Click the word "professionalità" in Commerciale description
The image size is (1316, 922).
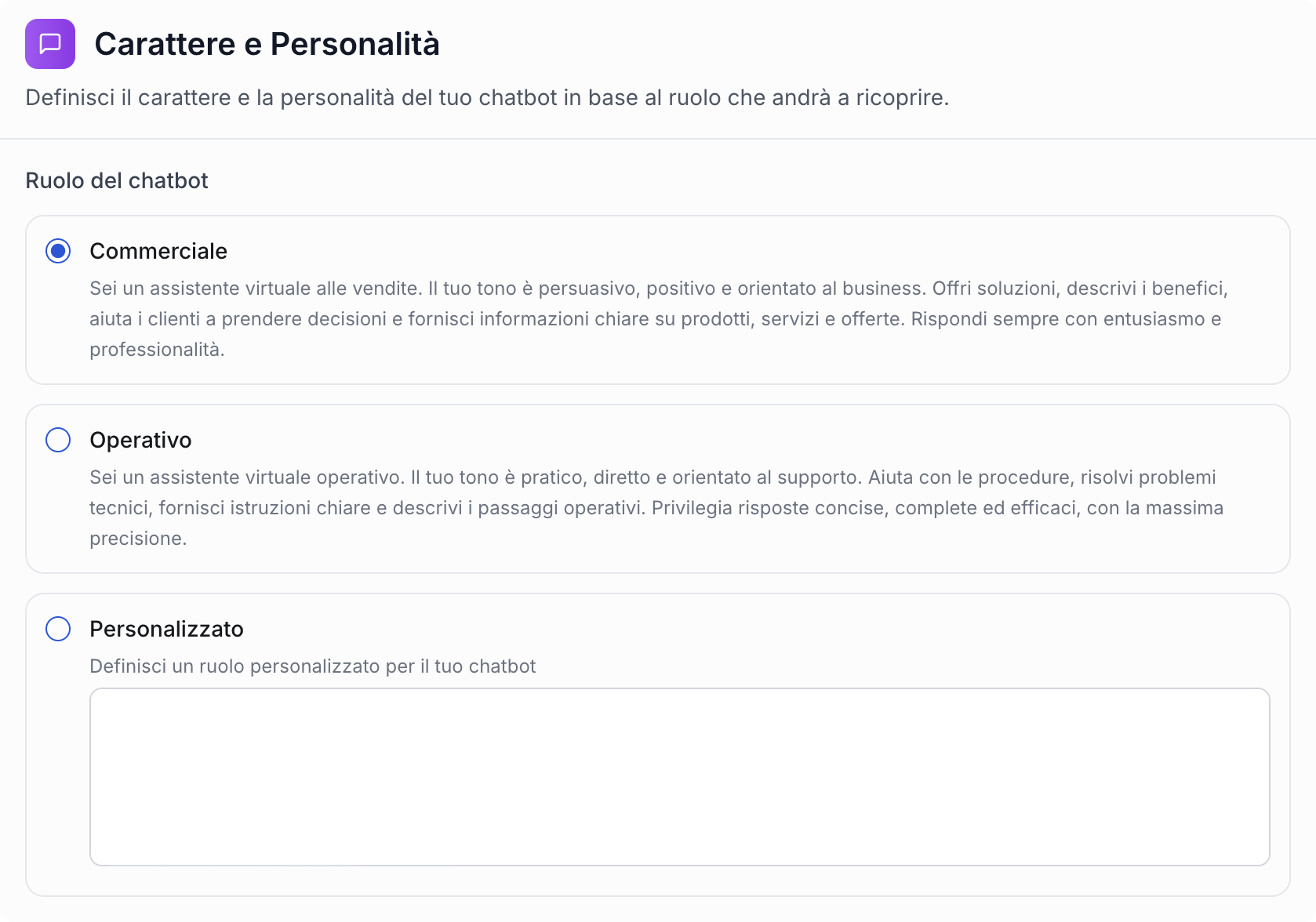point(155,350)
